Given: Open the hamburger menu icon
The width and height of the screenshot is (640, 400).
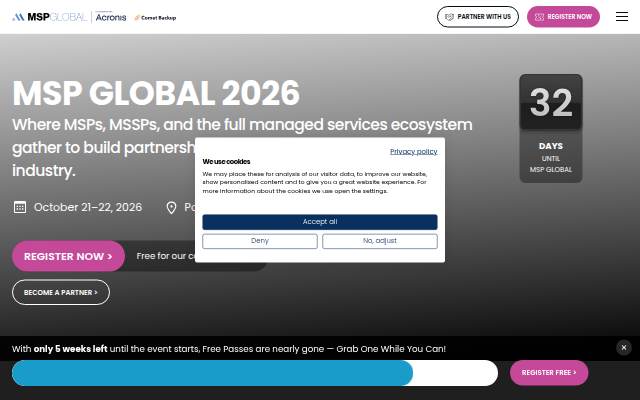Looking at the screenshot, I should pyautogui.click(x=622, y=16).
